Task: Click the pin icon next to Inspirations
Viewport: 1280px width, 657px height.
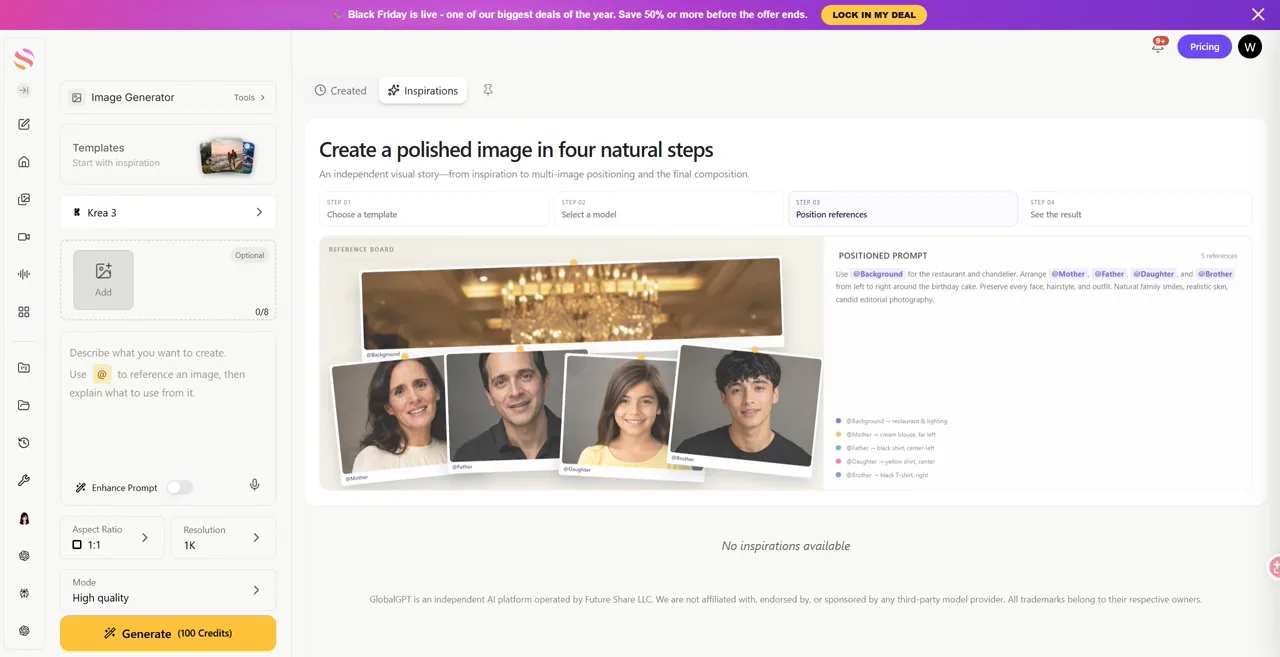Action: click(488, 90)
